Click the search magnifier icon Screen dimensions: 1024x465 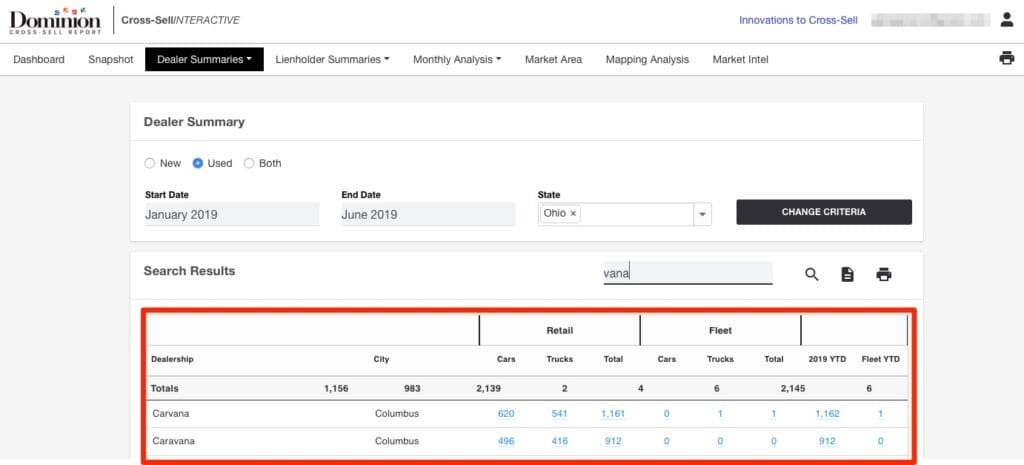pos(812,274)
